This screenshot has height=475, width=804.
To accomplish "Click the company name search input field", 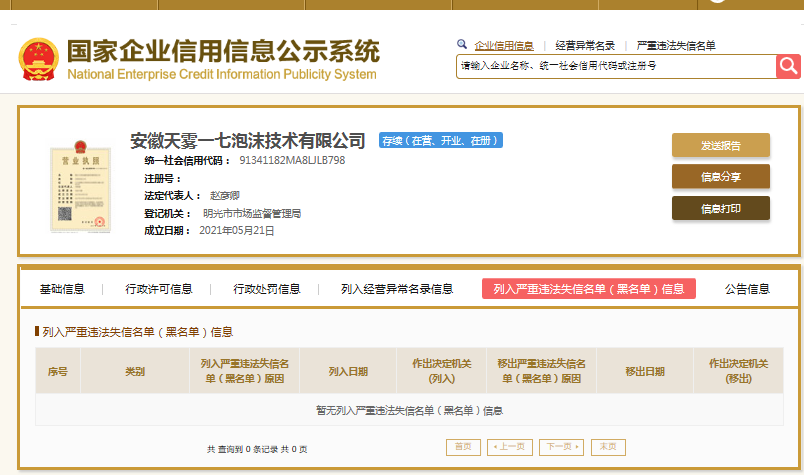I will coord(616,66).
